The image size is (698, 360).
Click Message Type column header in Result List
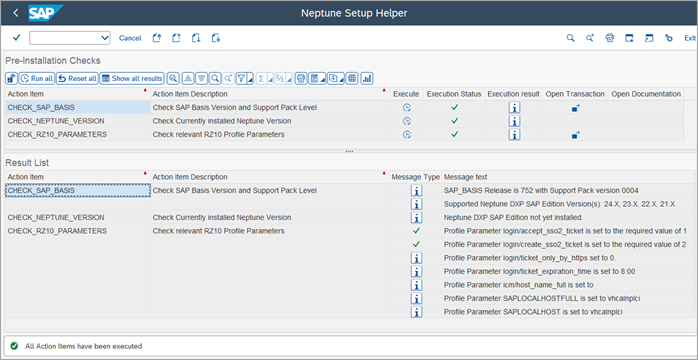click(x=415, y=177)
